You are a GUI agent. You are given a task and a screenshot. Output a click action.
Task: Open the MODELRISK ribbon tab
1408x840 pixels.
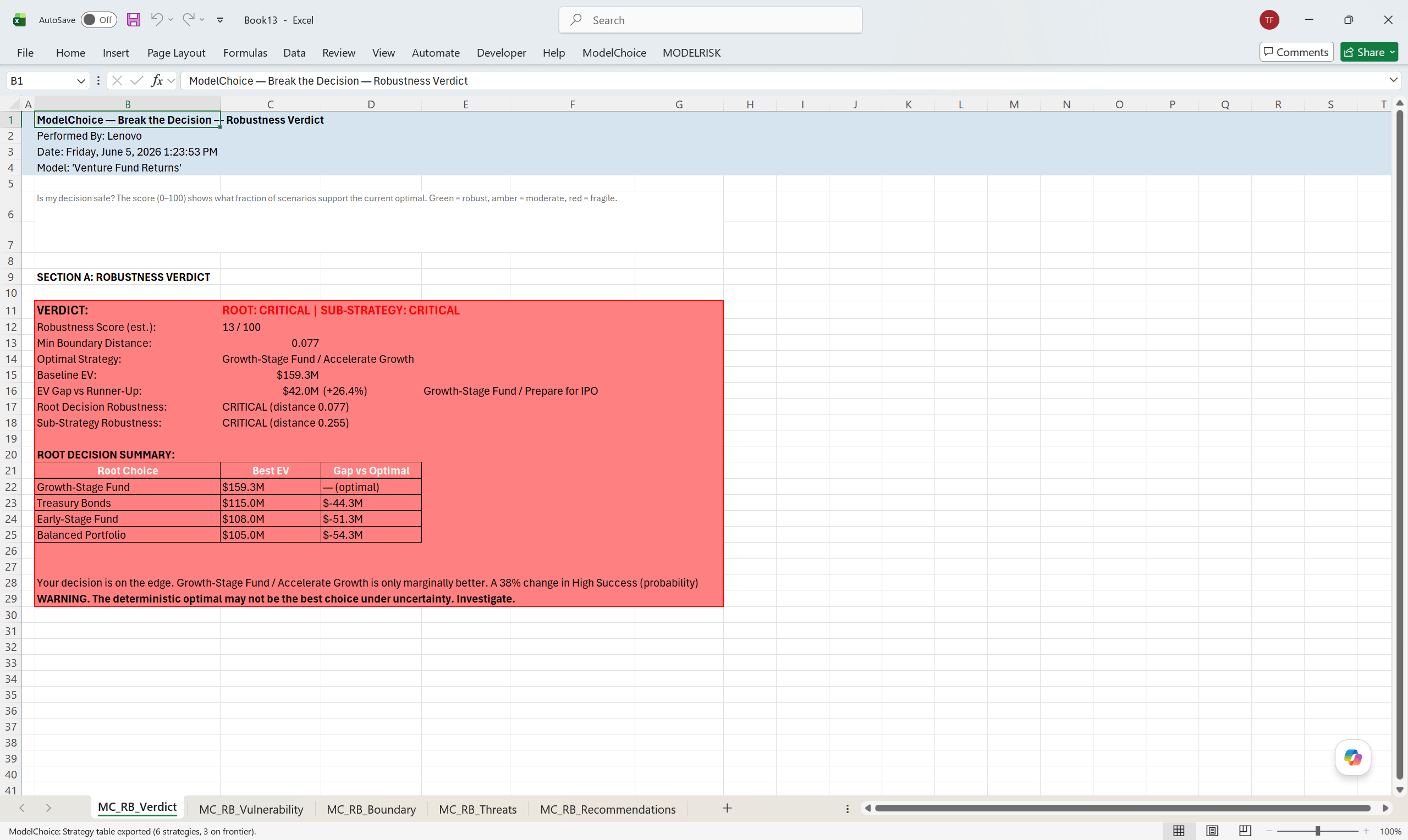(691, 53)
